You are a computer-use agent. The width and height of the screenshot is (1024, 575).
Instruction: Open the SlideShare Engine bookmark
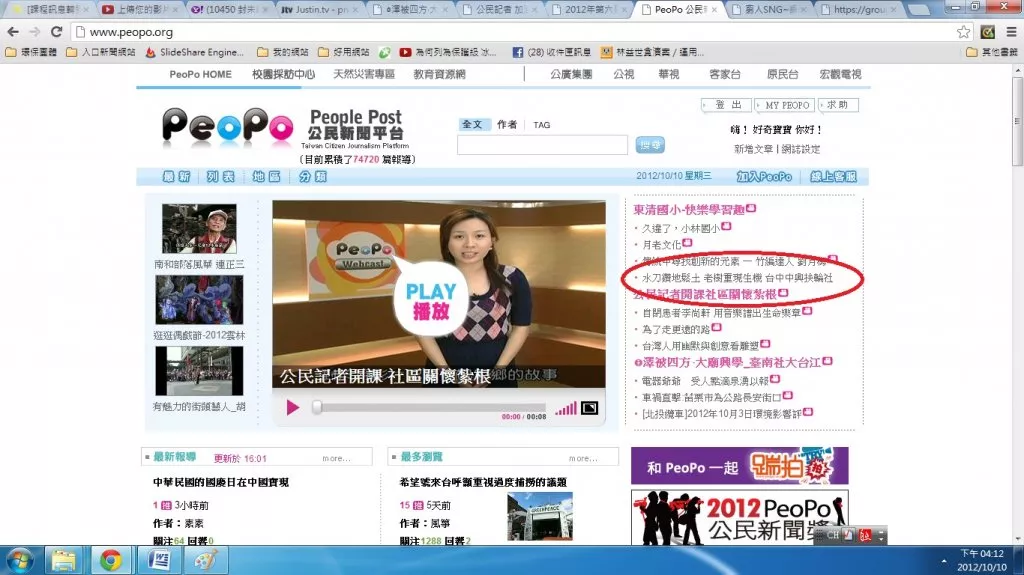point(195,52)
